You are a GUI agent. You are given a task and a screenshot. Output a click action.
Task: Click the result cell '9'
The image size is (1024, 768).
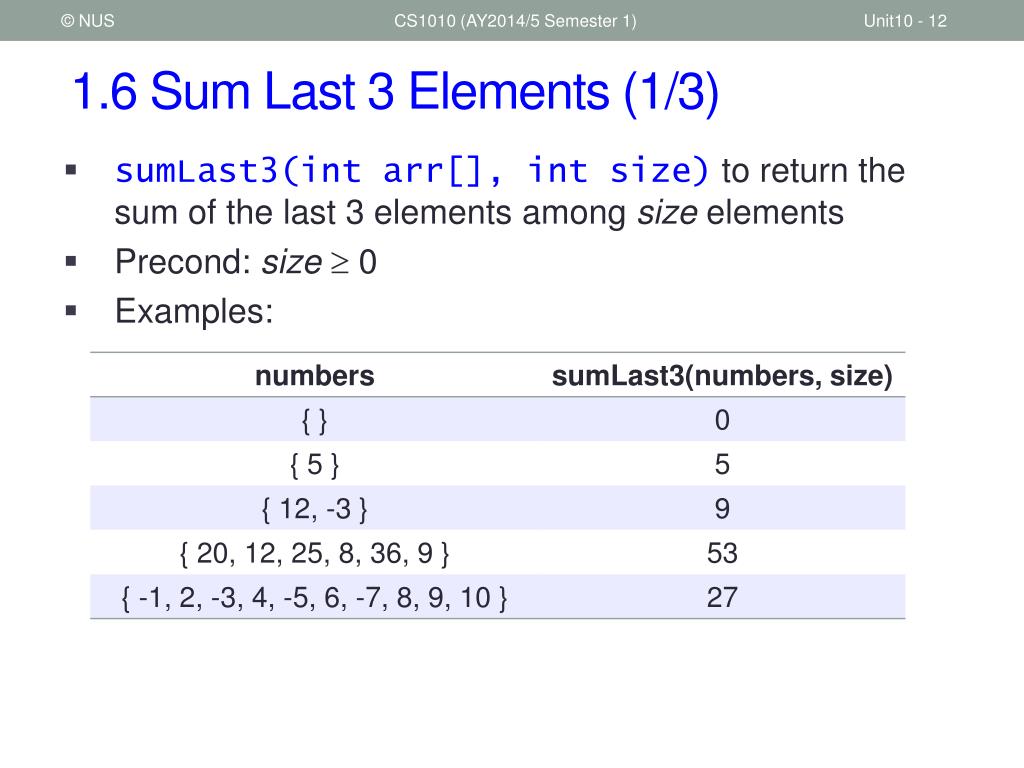(x=722, y=509)
